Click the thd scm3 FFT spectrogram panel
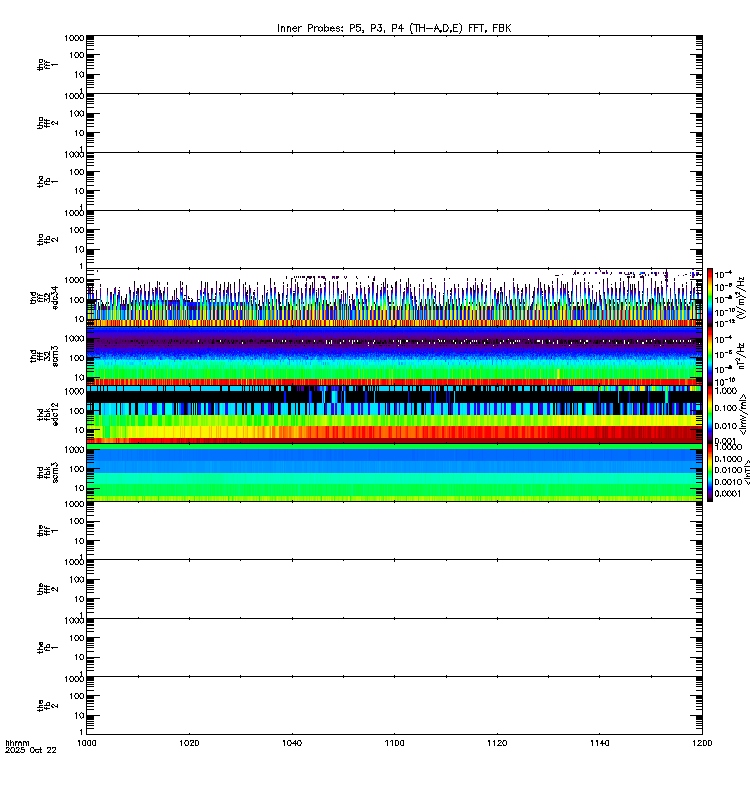750x800 pixels. pyautogui.click(x=394, y=356)
